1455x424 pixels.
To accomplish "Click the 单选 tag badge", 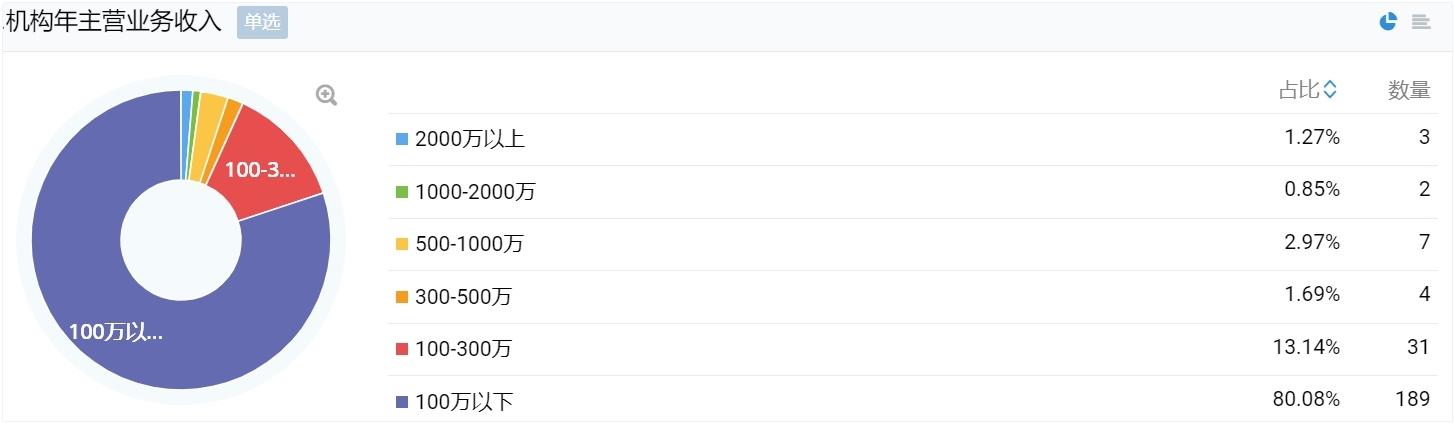I will coord(262,22).
